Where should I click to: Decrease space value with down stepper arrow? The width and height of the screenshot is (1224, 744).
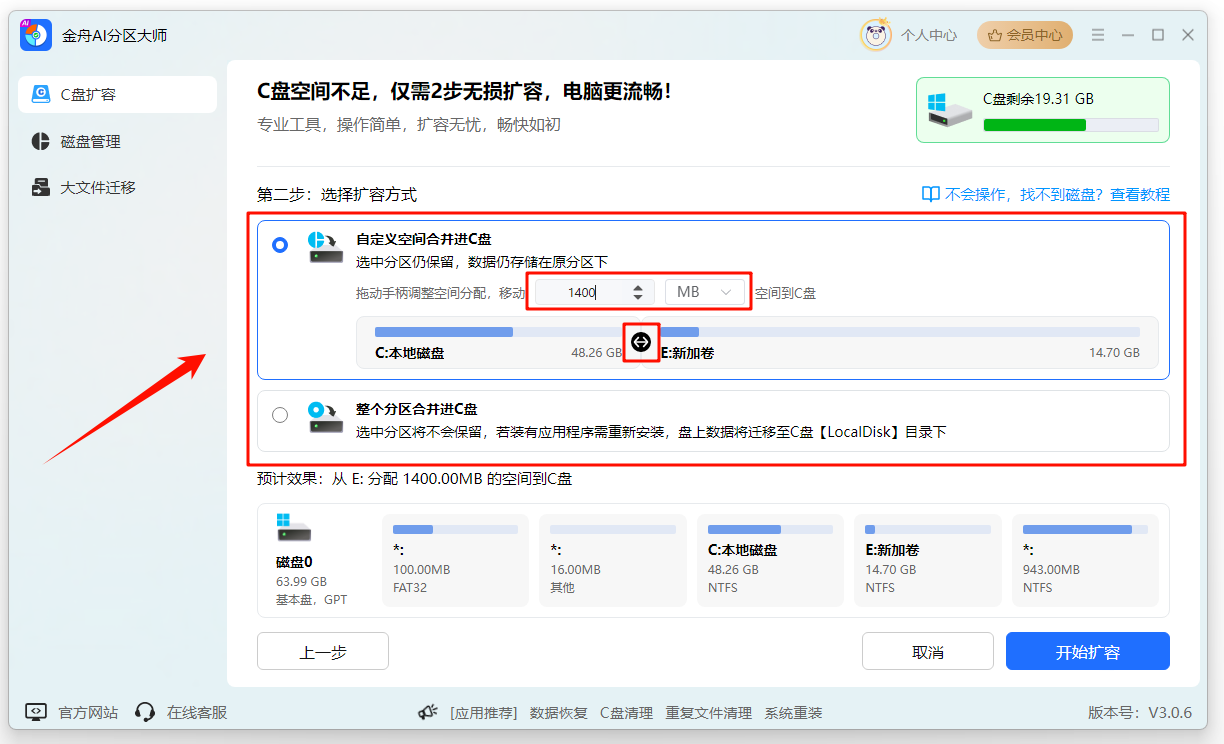pyautogui.click(x=638, y=297)
